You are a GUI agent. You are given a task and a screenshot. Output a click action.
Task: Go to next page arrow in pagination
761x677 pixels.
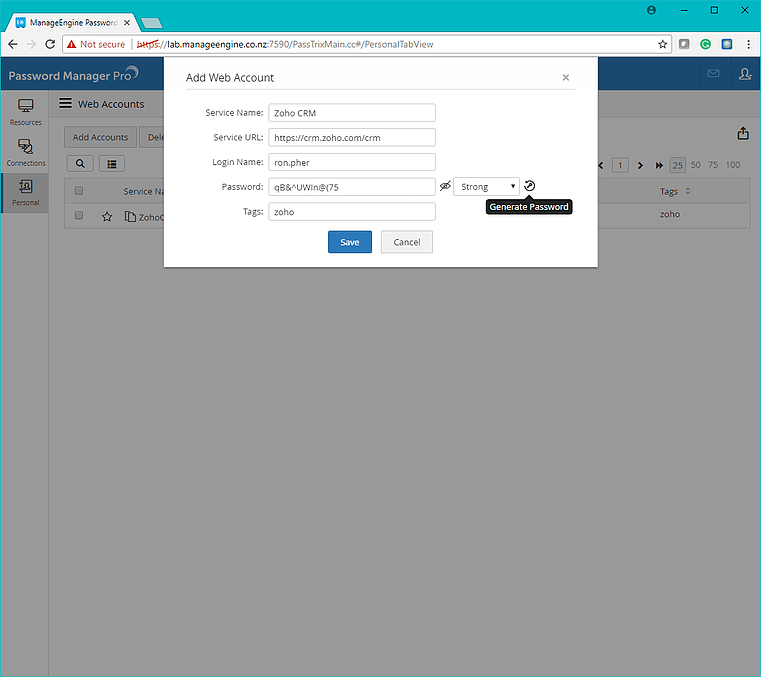coord(640,165)
